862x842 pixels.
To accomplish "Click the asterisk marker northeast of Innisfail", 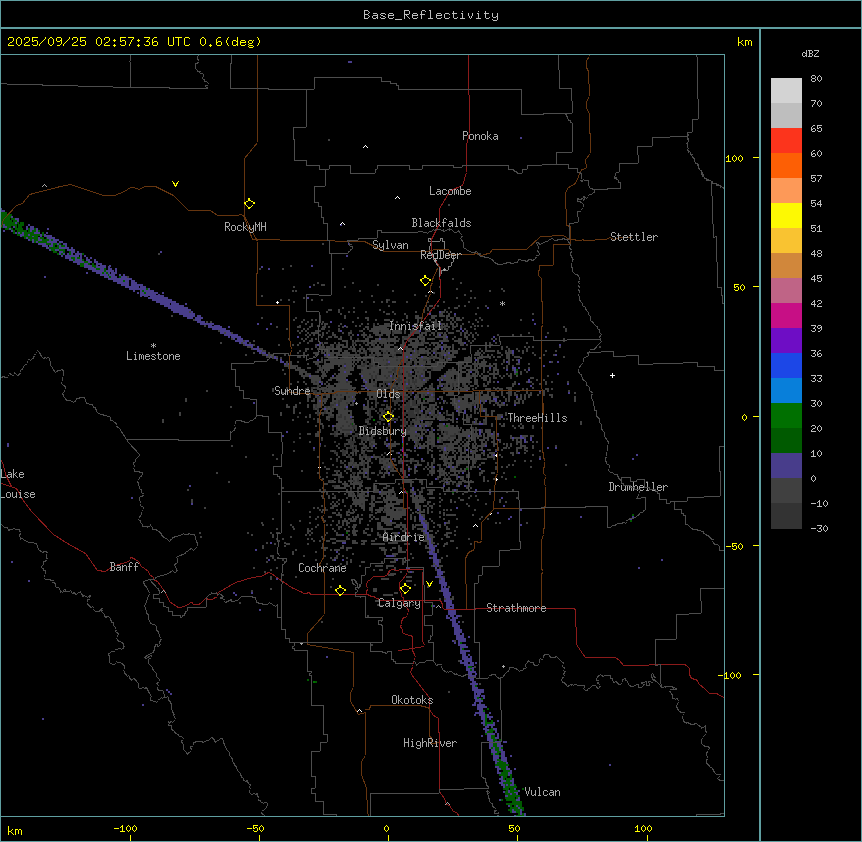I will (502, 304).
